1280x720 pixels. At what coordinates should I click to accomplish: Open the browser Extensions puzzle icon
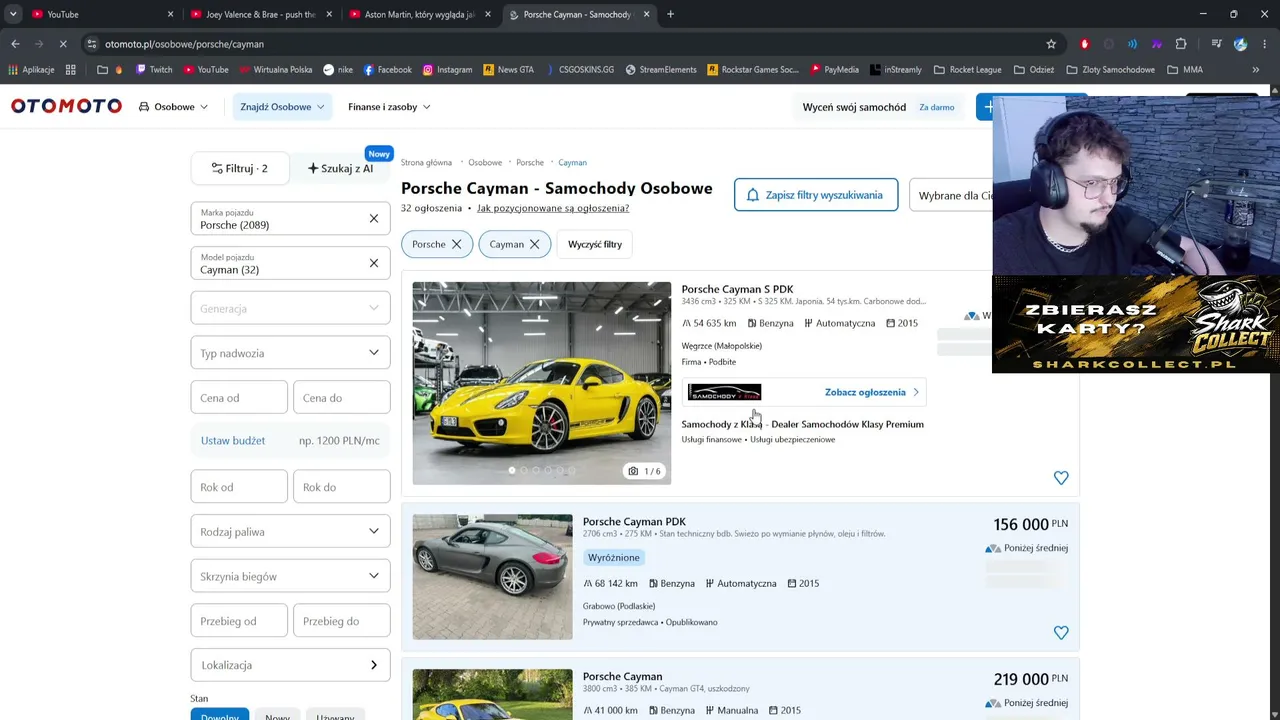[x=1181, y=44]
